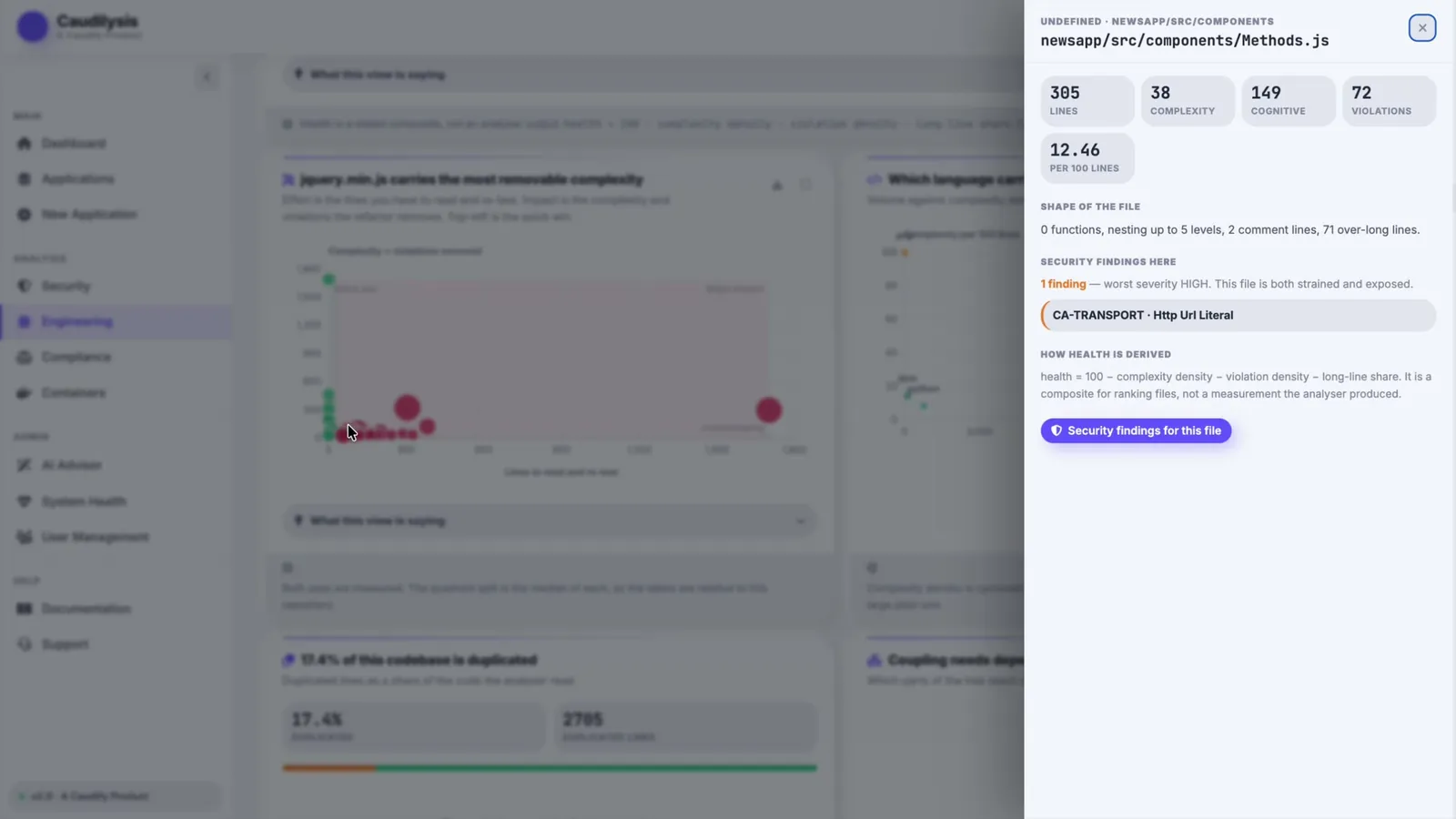Open System Health in the sidebar
The height and width of the screenshot is (819, 1456).
(116, 501)
